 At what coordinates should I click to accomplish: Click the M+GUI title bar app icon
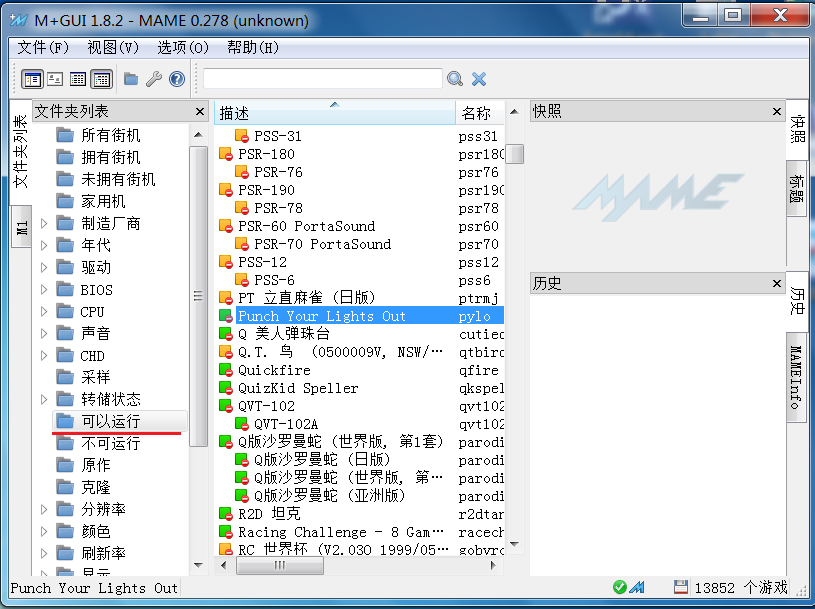coord(19,20)
